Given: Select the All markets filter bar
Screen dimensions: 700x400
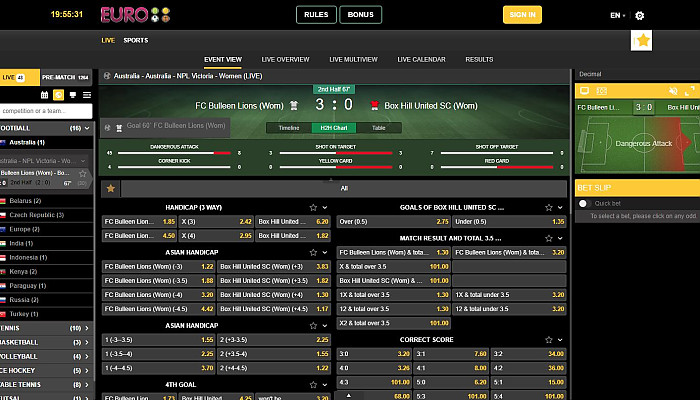Looking at the screenshot, I should (344, 188).
